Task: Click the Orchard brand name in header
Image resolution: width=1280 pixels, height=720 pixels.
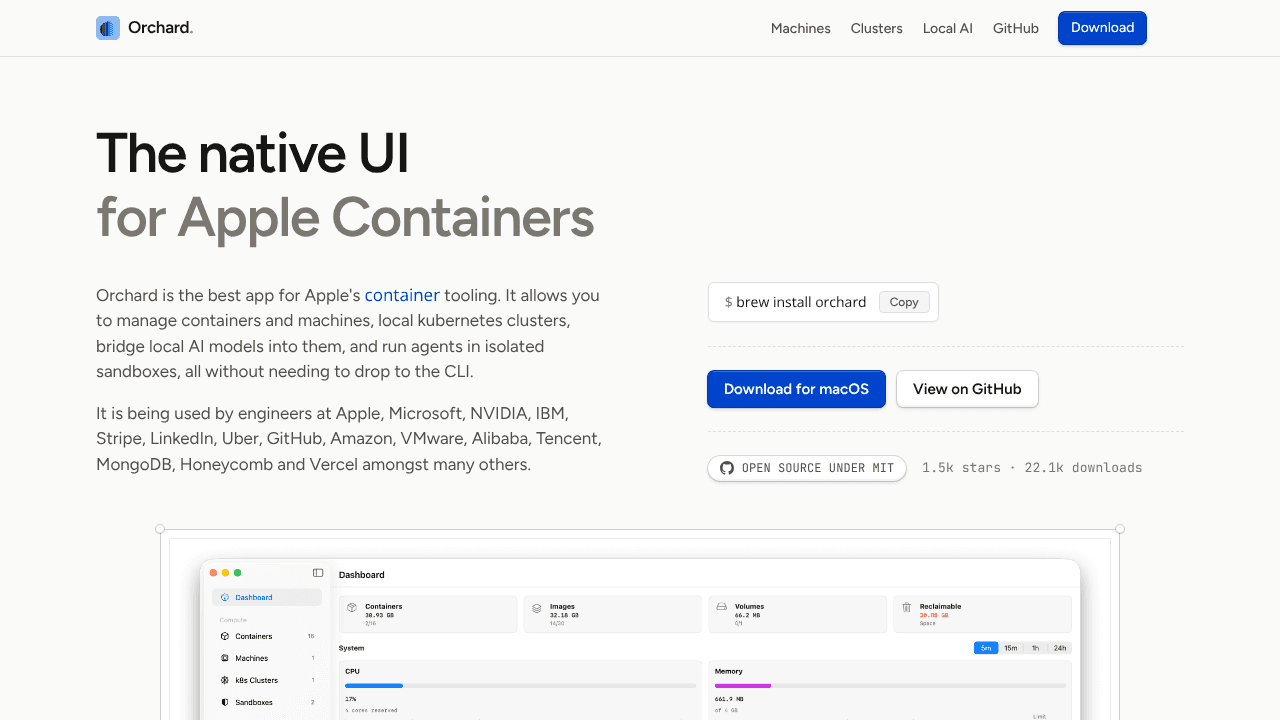Action: [160, 28]
